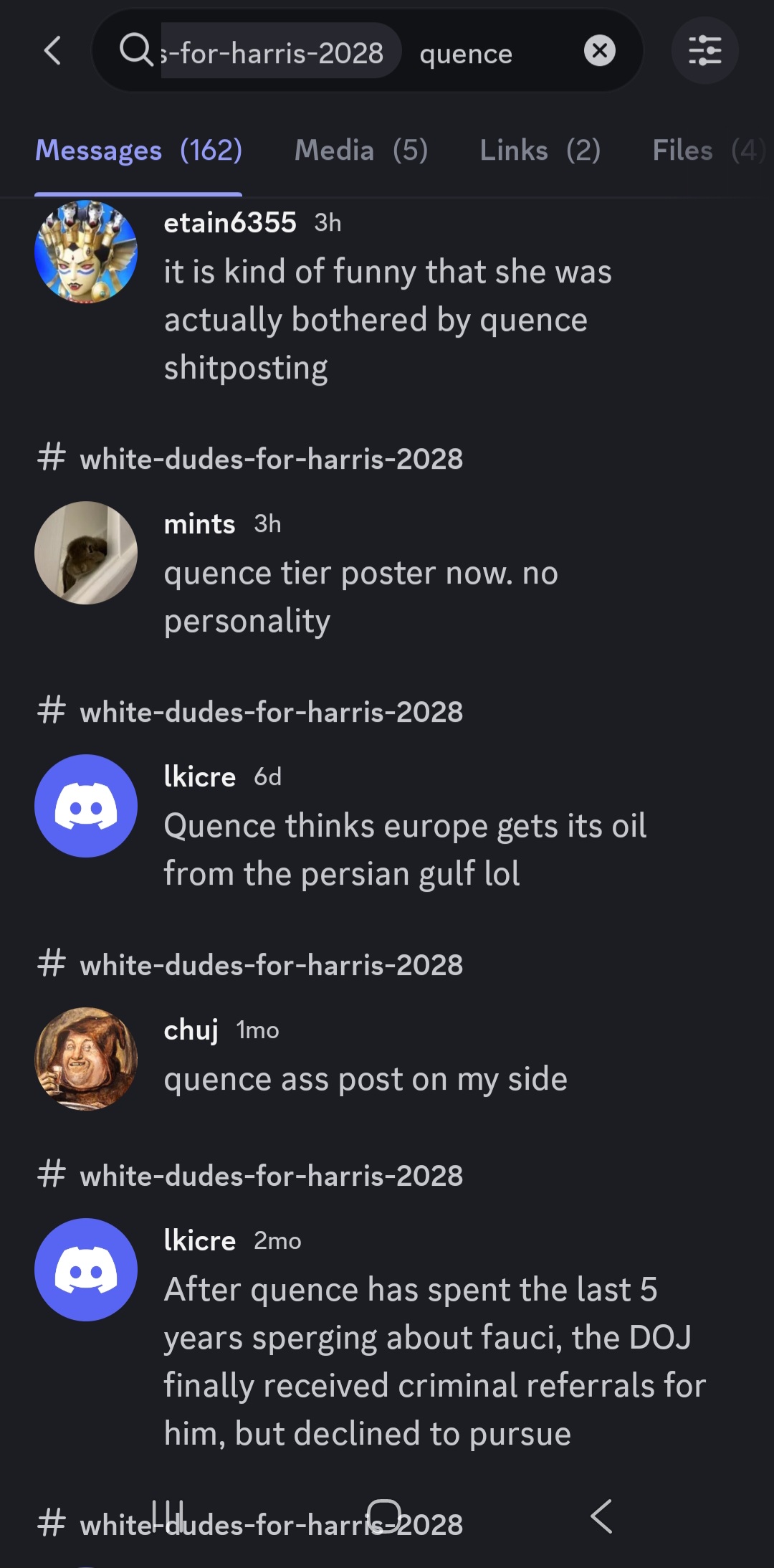Tap lkicre's Discord avatar on 2mo message
This screenshot has height=1568, width=774.
(x=86, y=1270)
